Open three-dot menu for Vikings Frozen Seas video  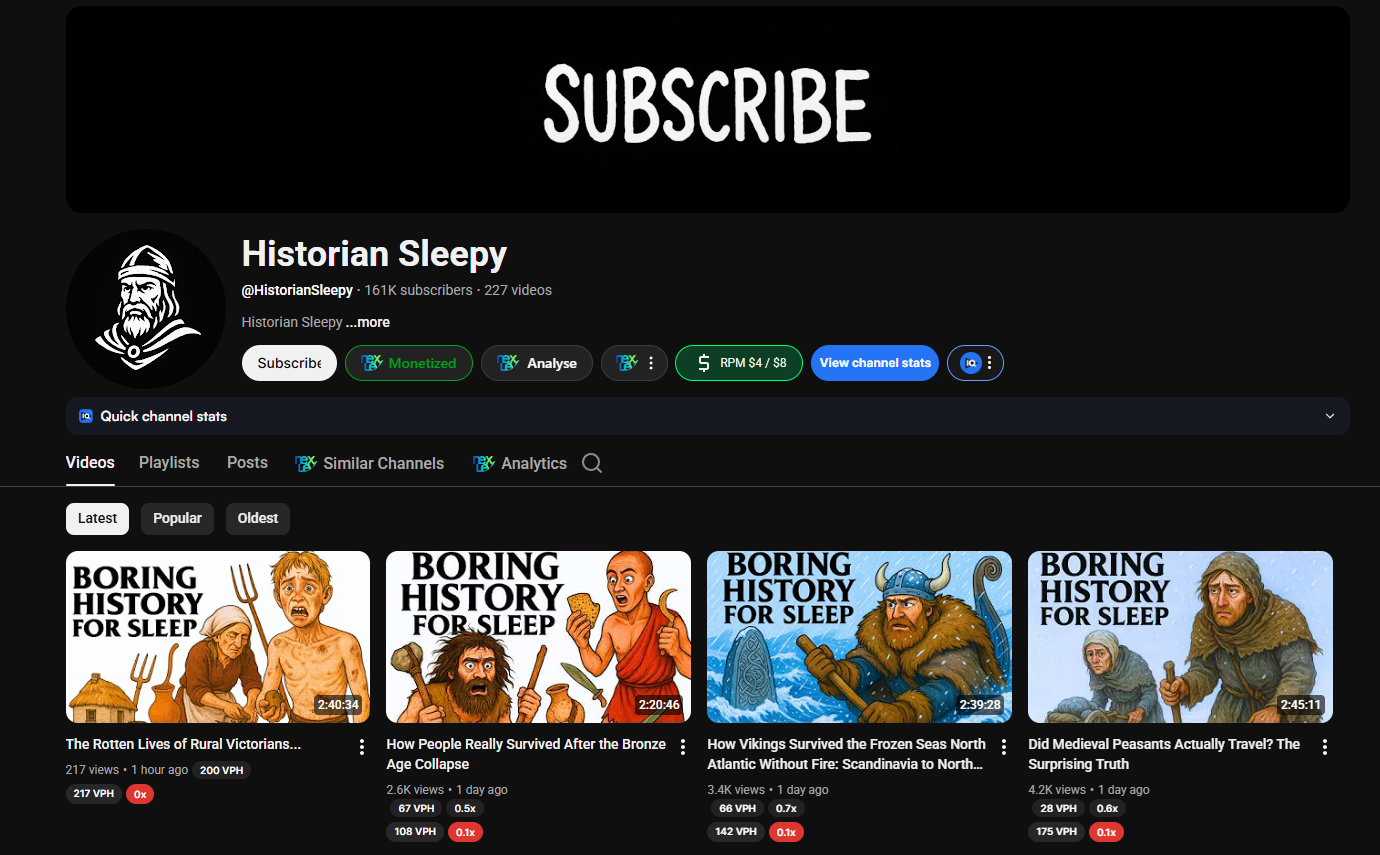[1004, 747]
